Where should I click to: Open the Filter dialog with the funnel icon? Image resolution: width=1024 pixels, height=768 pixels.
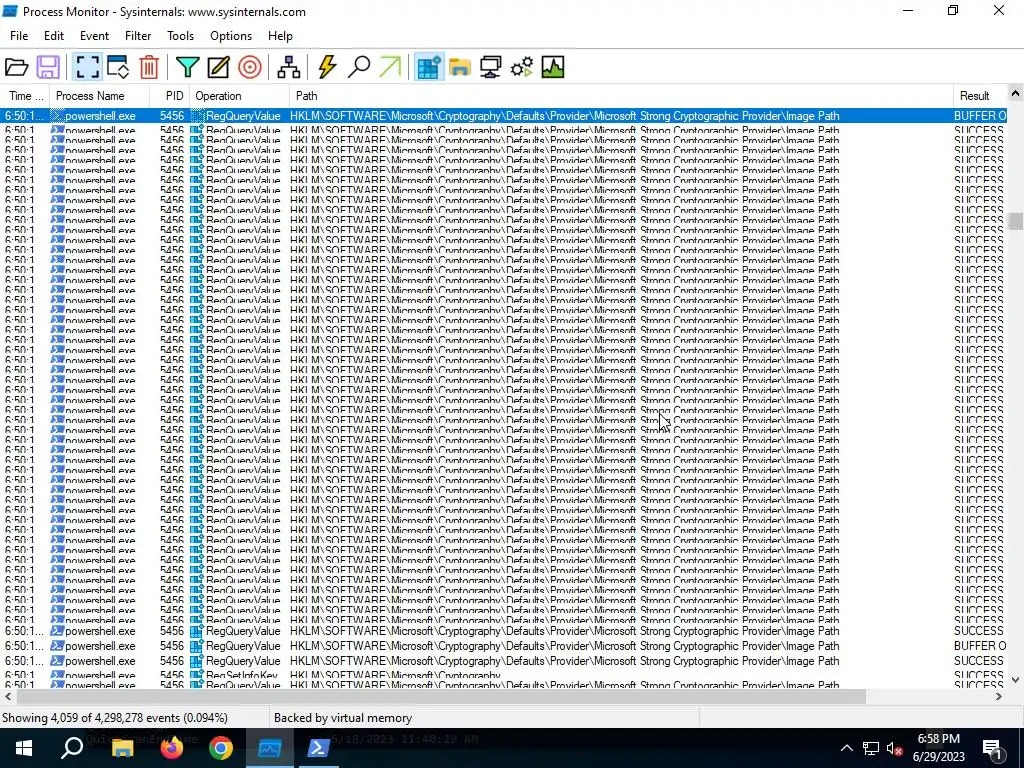[187, 67]
